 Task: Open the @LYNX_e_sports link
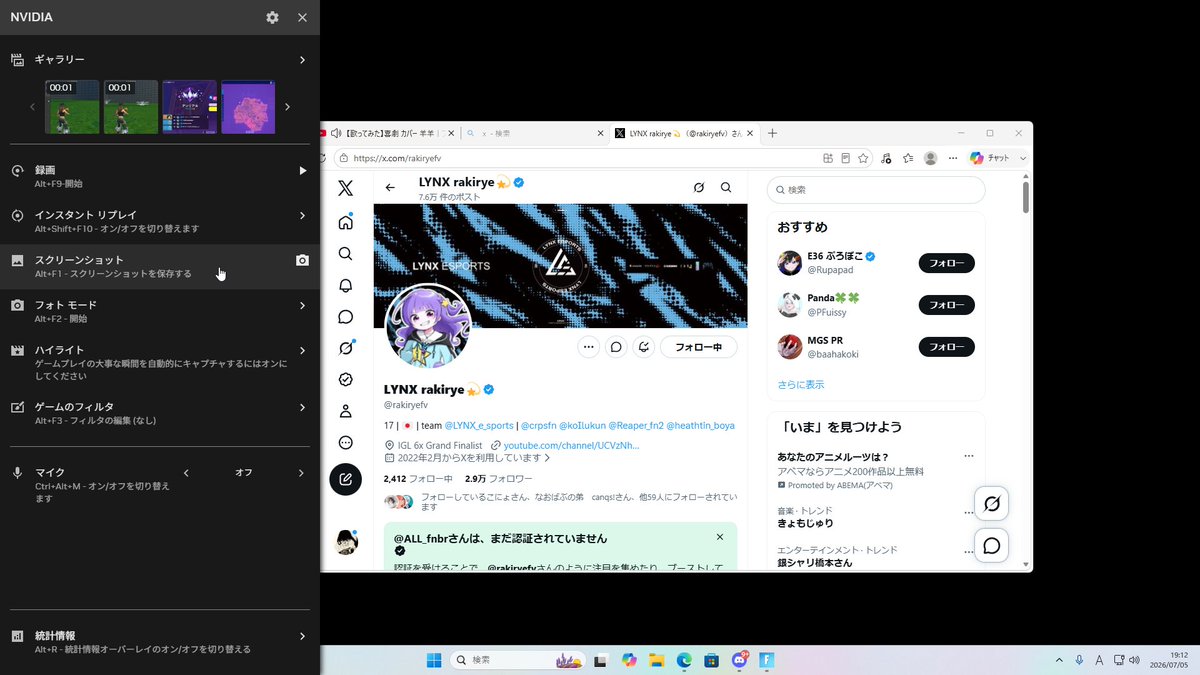(x=478, y=425)
